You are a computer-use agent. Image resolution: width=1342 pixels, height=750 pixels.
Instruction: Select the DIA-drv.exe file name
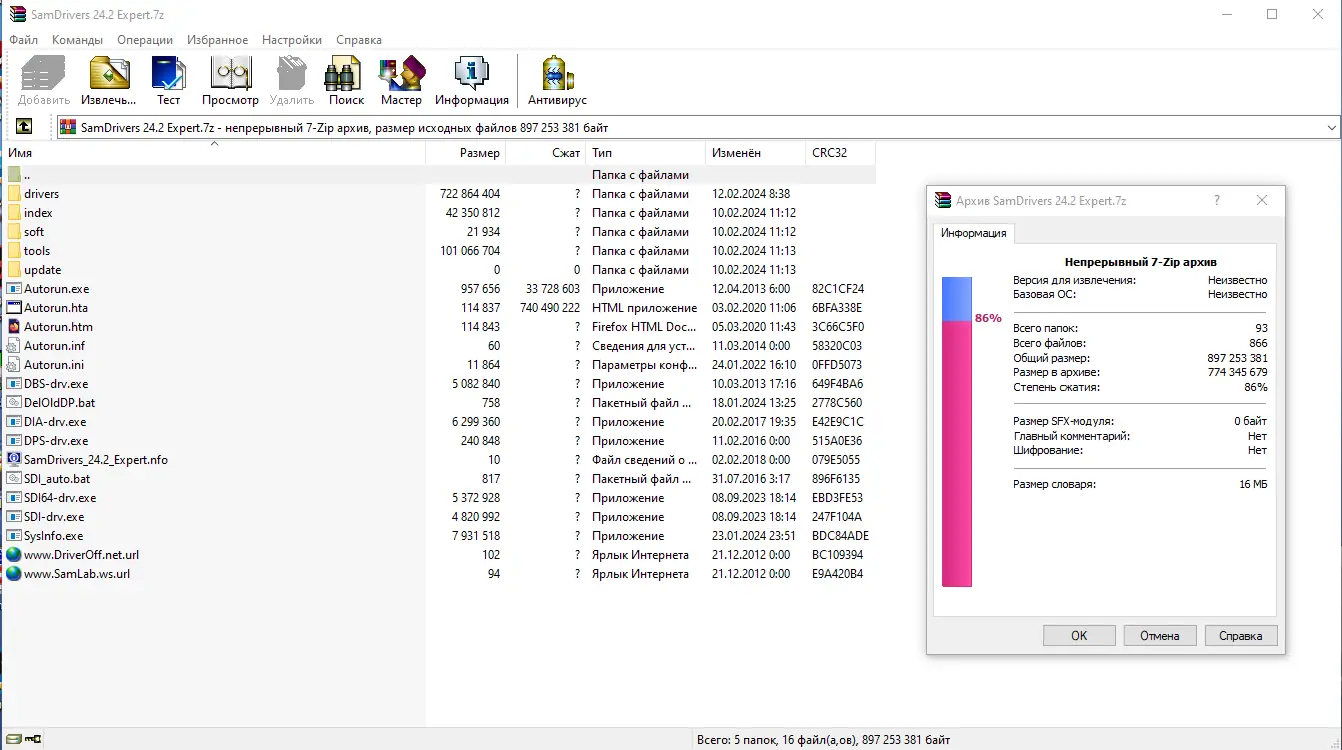[x=55, y=422]
